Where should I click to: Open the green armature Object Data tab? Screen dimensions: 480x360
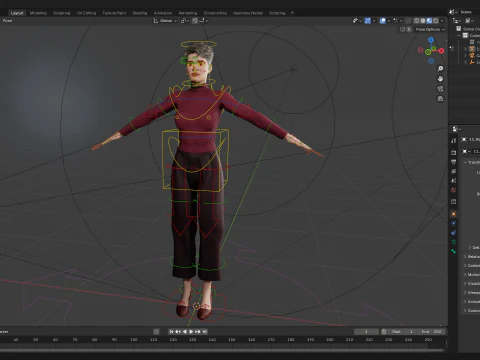453,242
